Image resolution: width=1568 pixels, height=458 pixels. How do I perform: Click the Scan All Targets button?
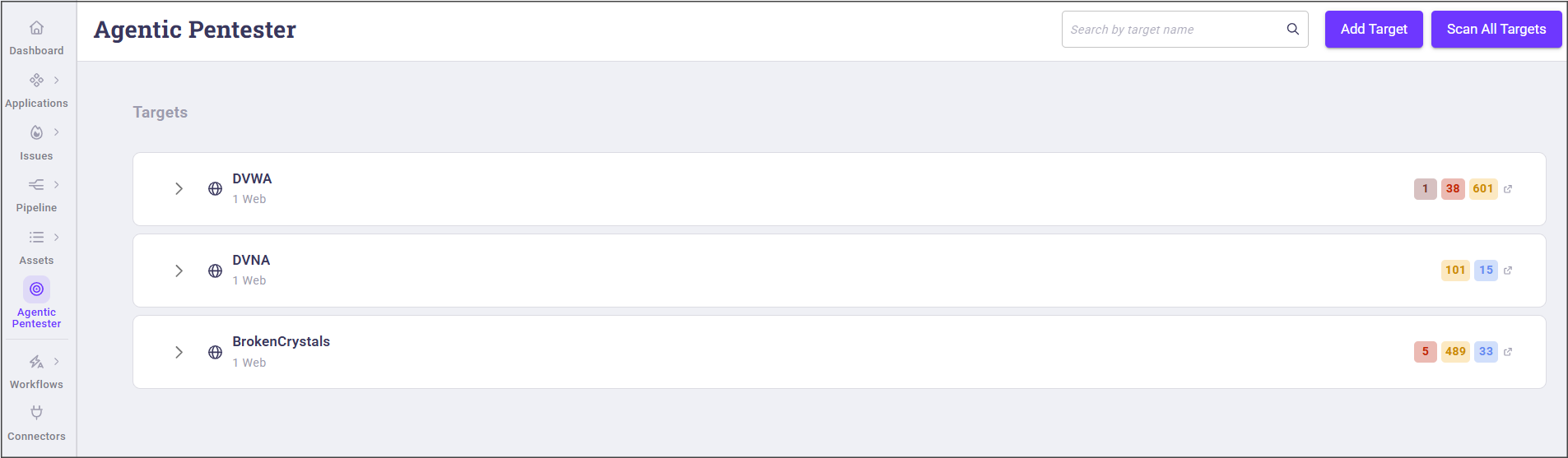pyautogui.click(x=1496, y=30)
